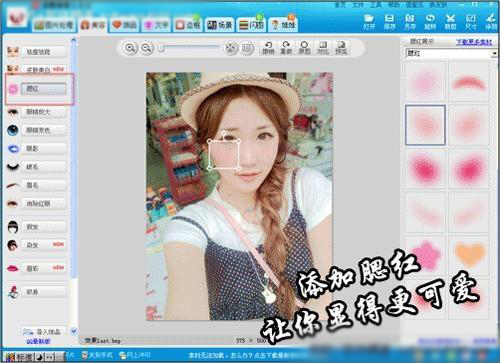Click the Crop (裁剪) scissors icon
Viewport: 500px width, 363px height.
(450, 22)
